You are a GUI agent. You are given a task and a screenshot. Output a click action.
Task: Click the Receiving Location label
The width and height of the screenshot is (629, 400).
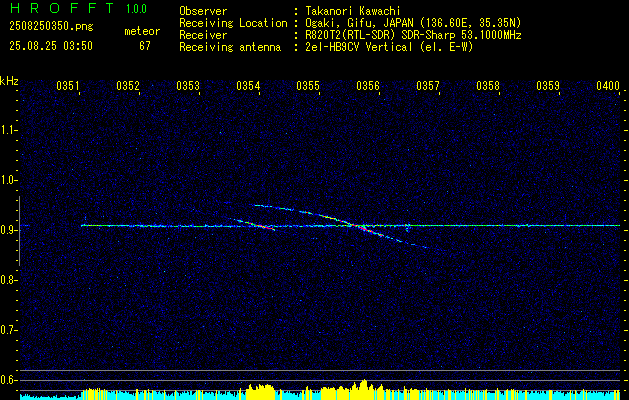click(233, 23)
